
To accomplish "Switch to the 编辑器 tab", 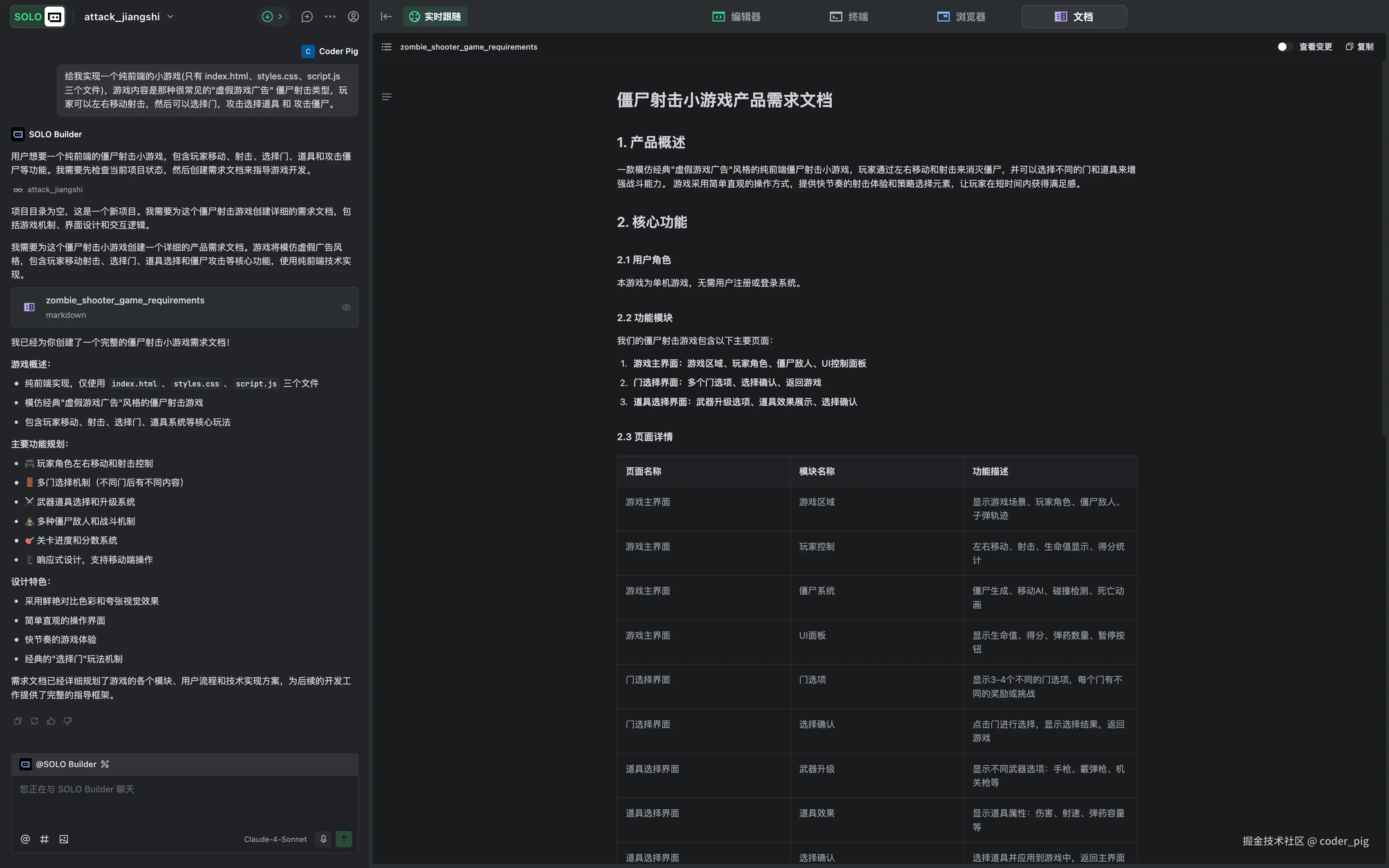I will (x=736, y=17).
